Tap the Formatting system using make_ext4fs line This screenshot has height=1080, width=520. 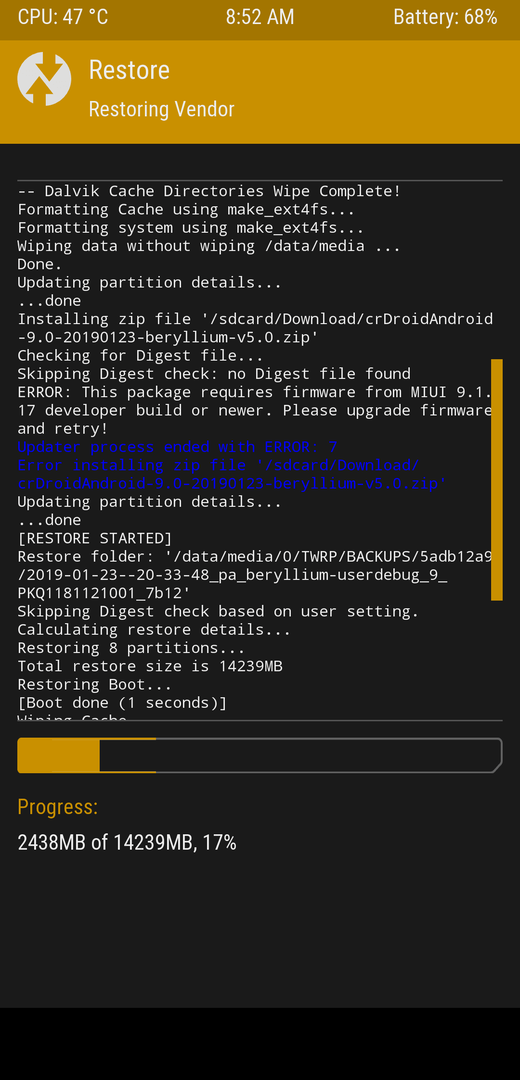(191, 227)
